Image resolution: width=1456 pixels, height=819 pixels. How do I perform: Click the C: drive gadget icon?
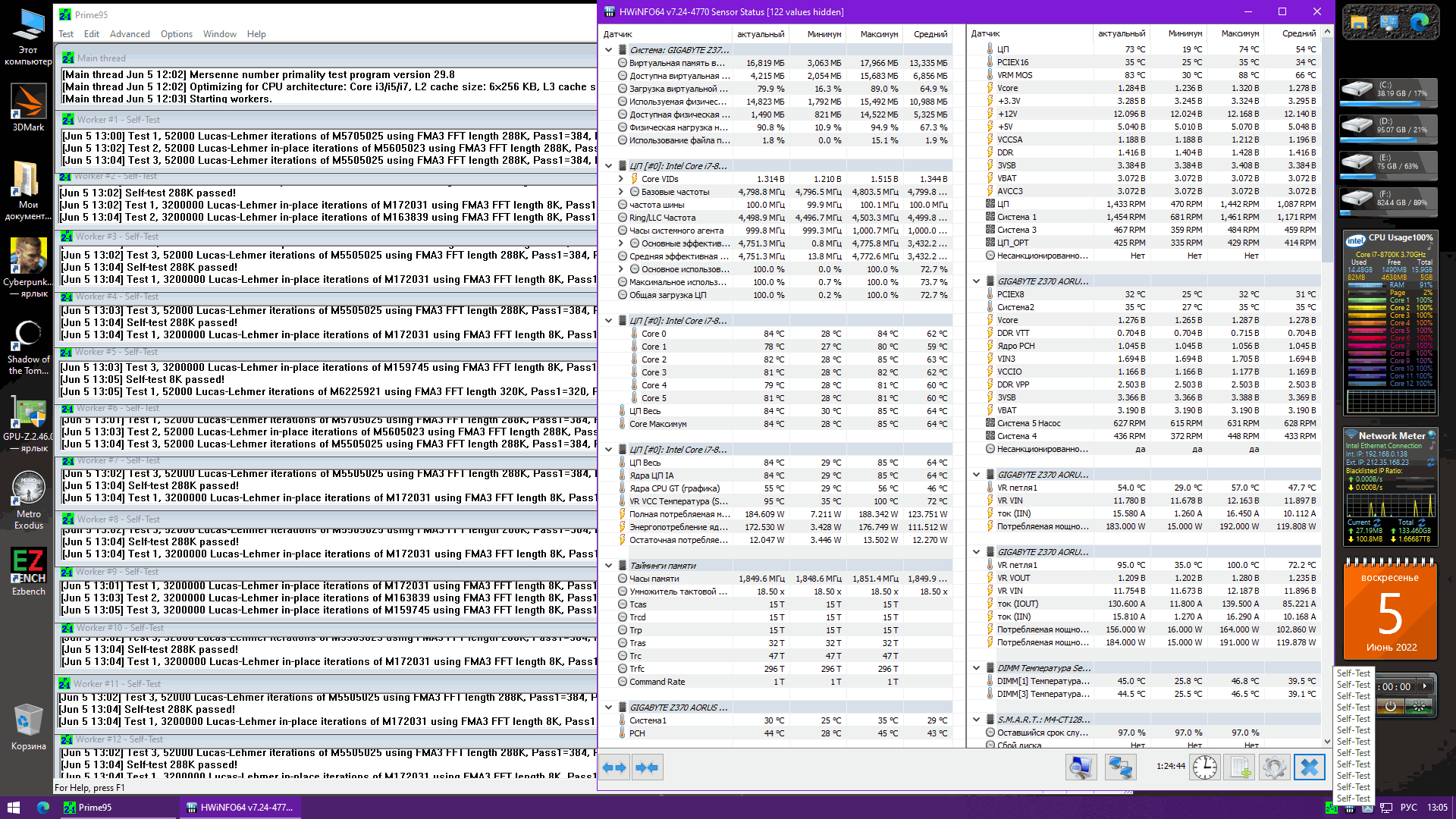click(1357, 90)
